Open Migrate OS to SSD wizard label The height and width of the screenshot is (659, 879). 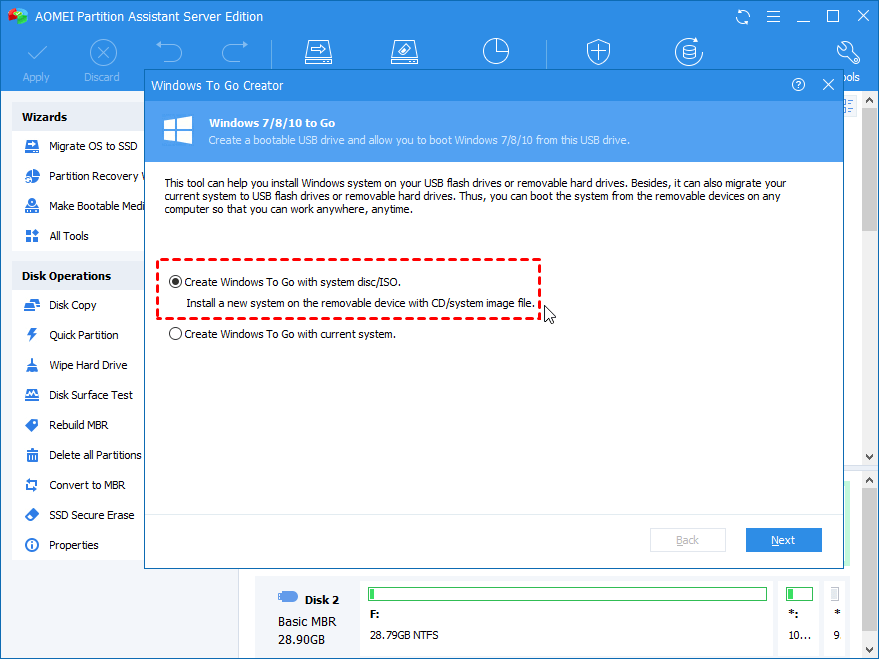[93, 146]
